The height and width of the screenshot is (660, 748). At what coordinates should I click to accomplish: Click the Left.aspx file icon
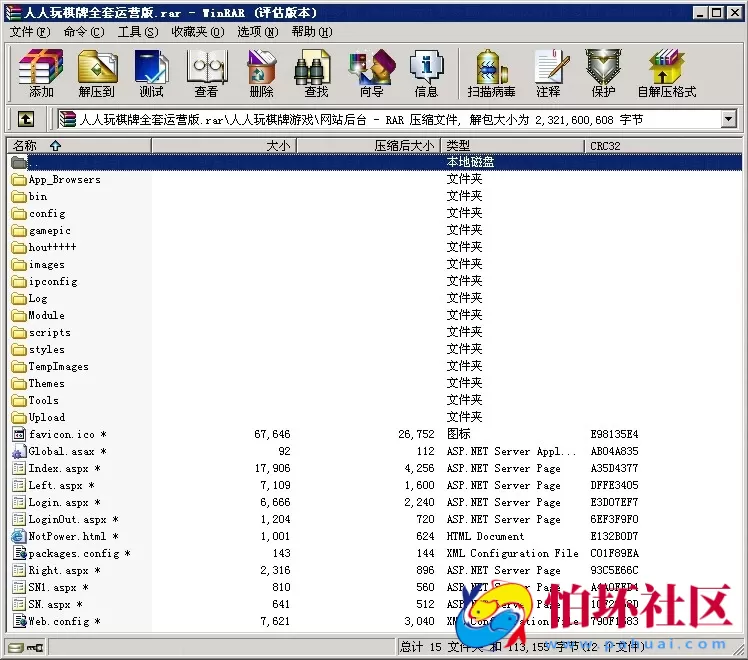pos(19,485)
